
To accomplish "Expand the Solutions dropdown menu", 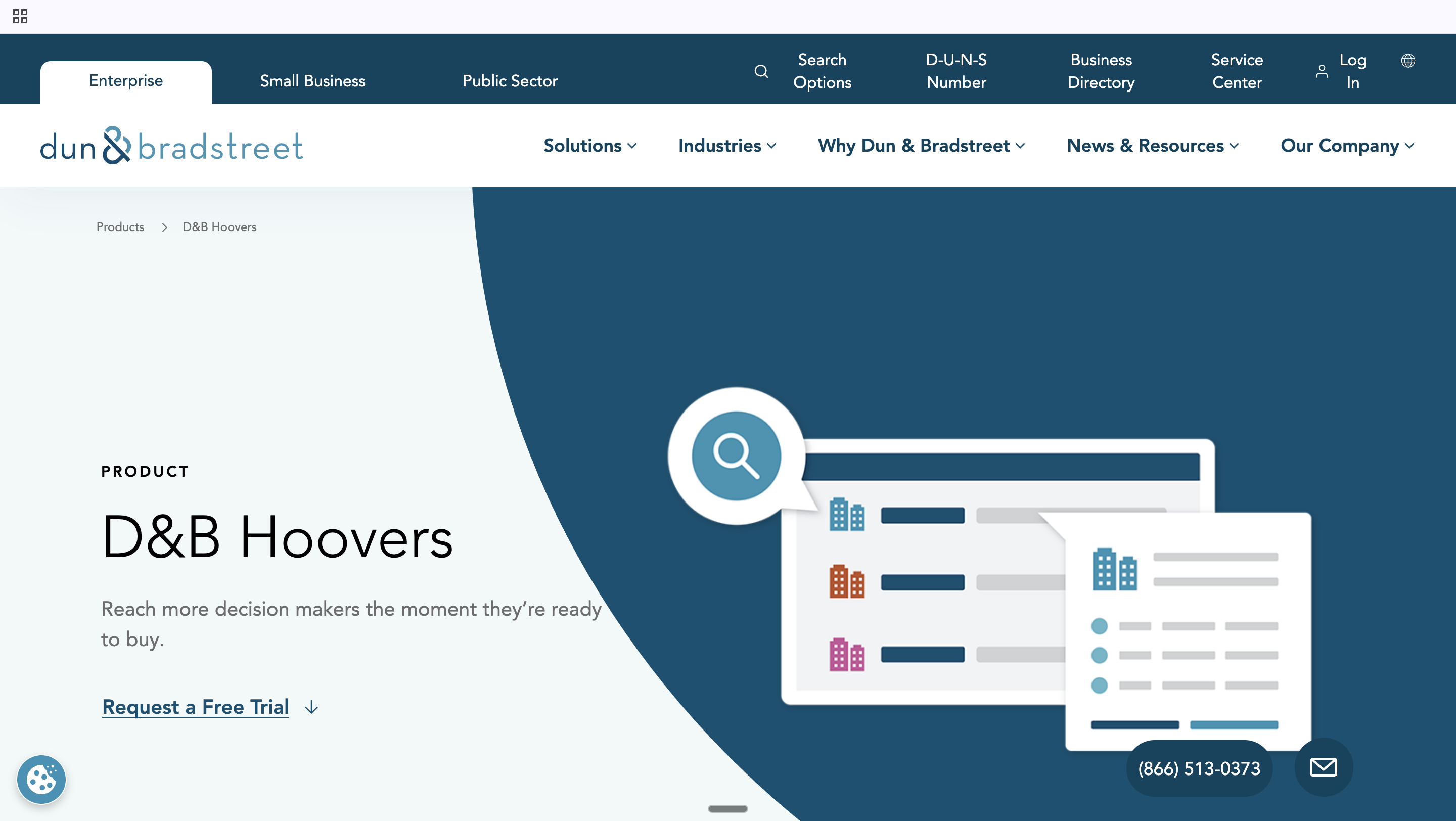I will pos(589,146).
